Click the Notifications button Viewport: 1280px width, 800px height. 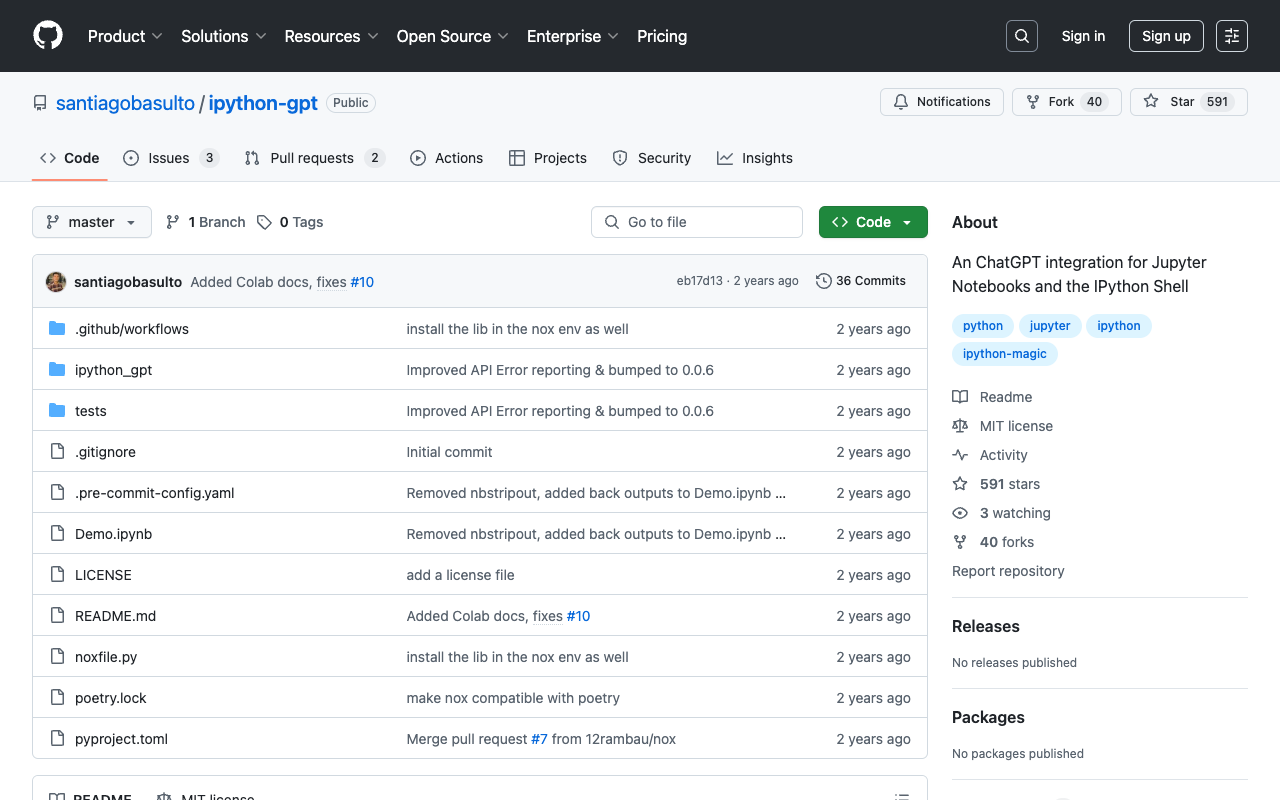(x=942, y=102)
